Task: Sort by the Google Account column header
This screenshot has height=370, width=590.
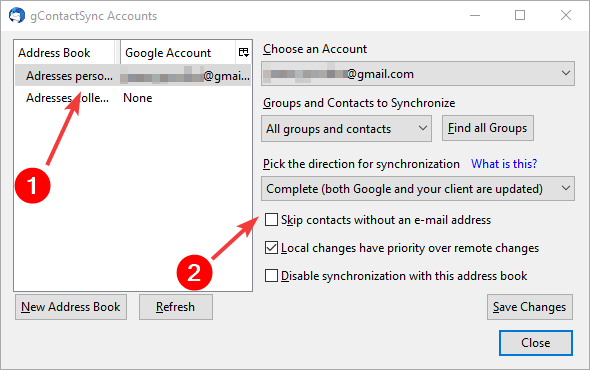Action: click(x=178, y=52)
